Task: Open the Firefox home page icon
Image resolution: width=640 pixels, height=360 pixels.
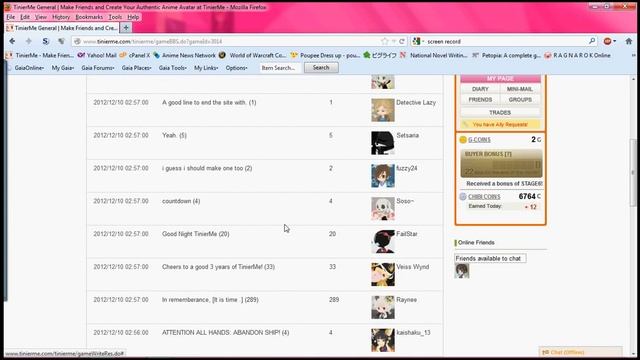Action: (629, 41)
